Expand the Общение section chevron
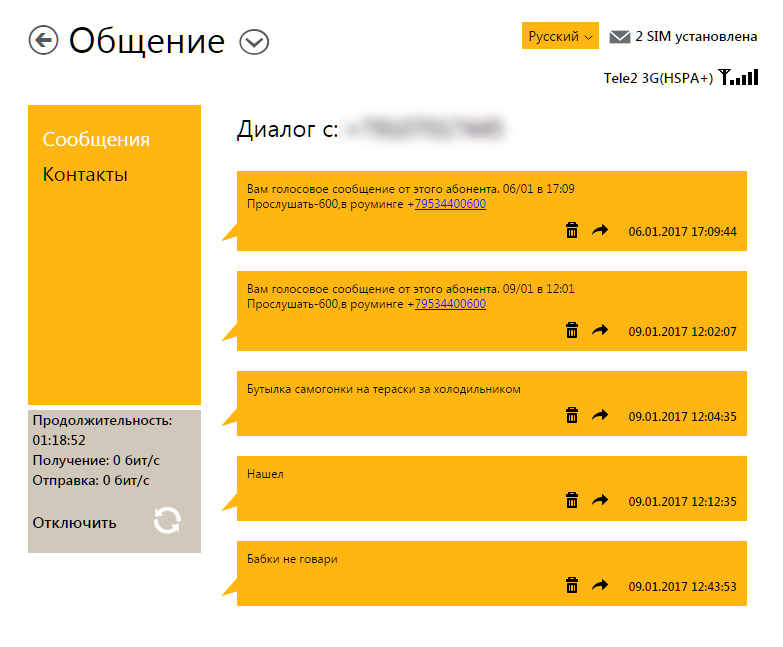The width and height of the screenshot is (783, 647). pos(255,42)
